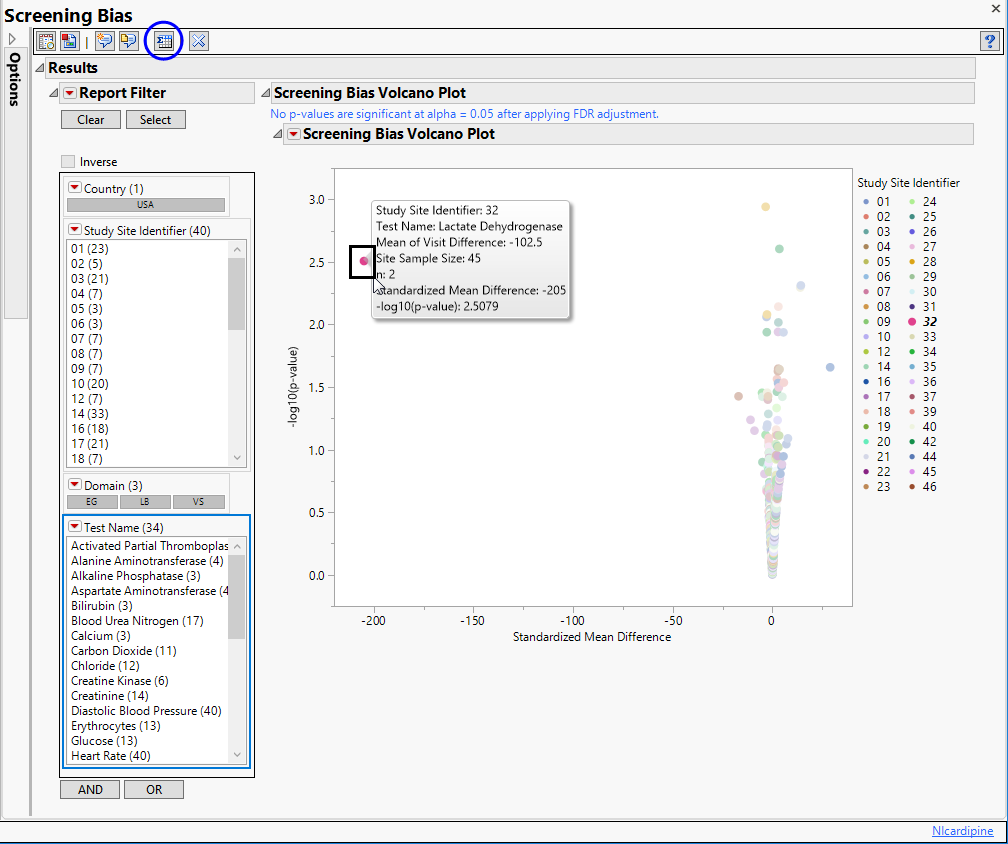Open the Report Filter red triangle menu
Viewport: 1008px width, 844px height.
click(69, 93)
